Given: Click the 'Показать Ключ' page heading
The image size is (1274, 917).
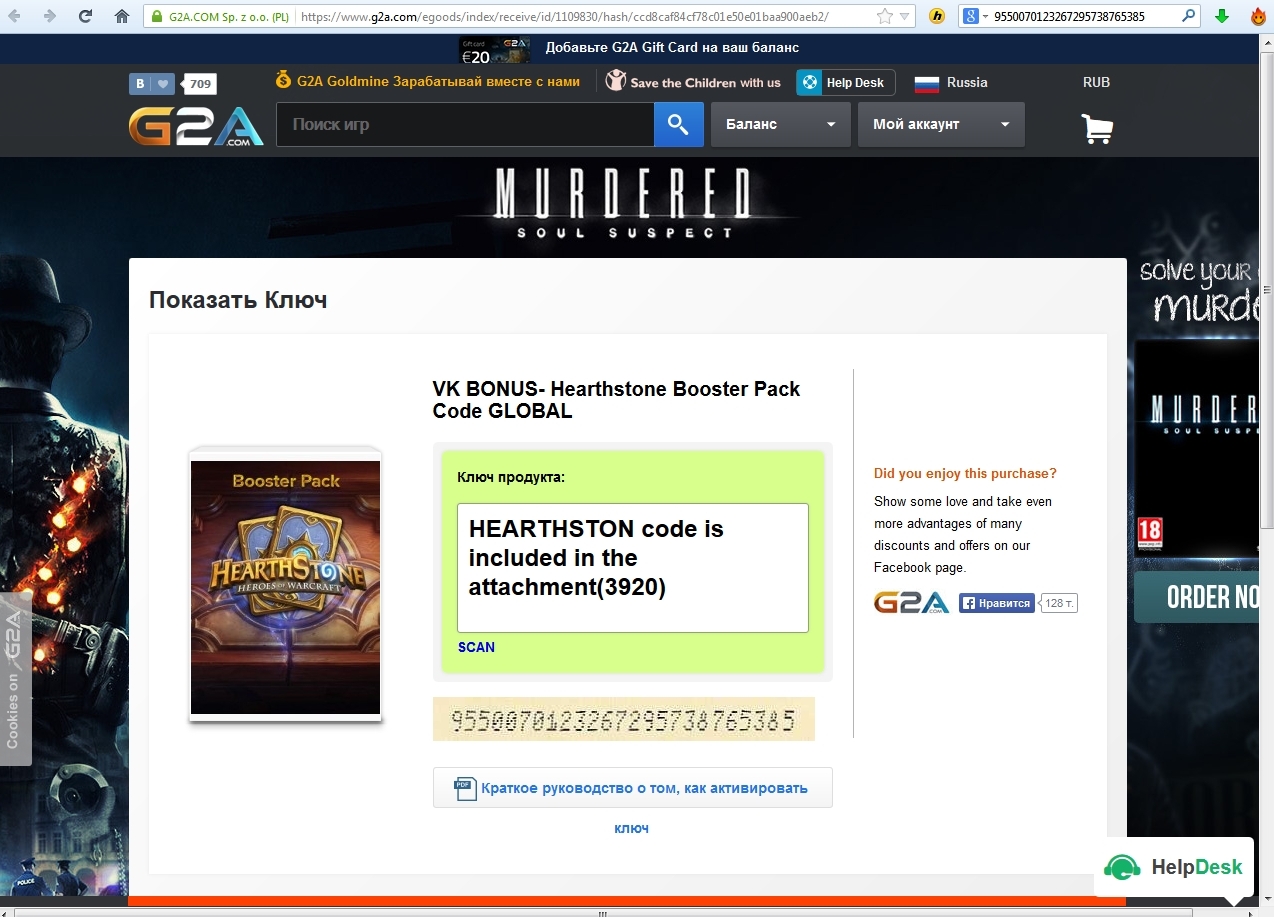Looking at the screenshot, I should pyautogui.click(x=238, y=299).
